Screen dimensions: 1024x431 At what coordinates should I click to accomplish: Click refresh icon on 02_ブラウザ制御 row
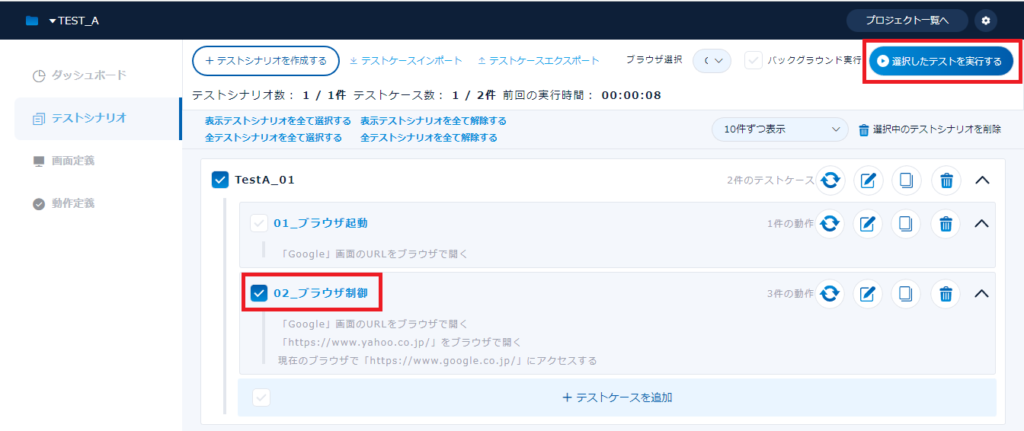829,294
